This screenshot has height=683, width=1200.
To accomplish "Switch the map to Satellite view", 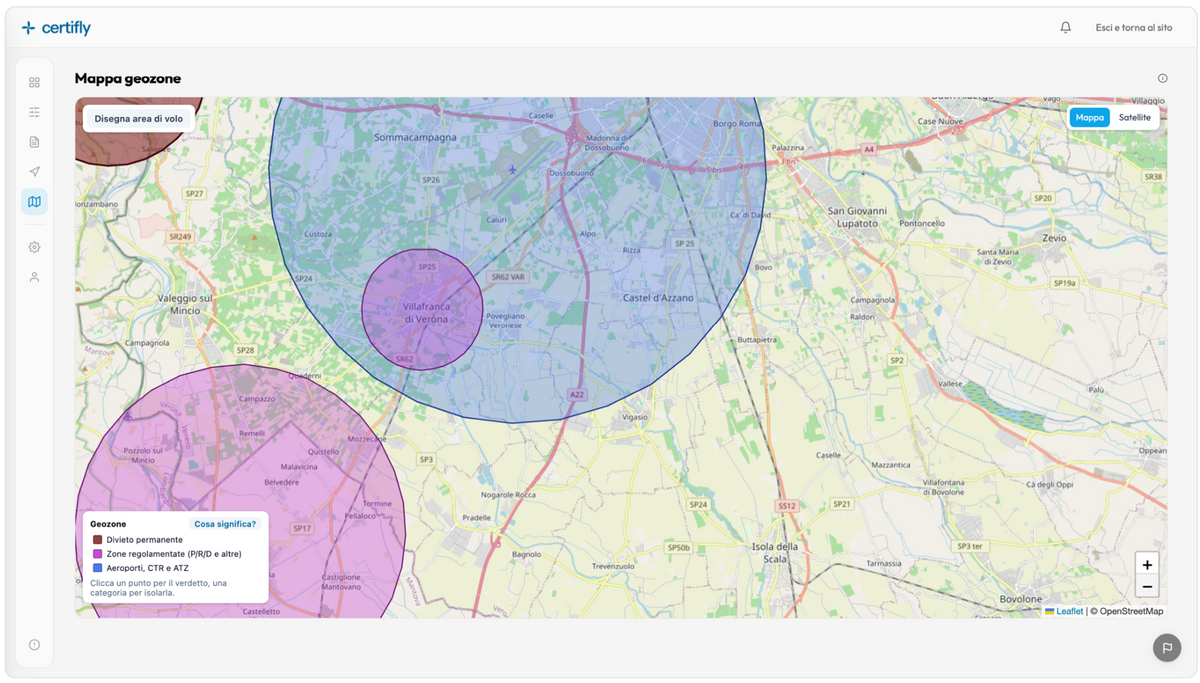I will point(1134,118).
